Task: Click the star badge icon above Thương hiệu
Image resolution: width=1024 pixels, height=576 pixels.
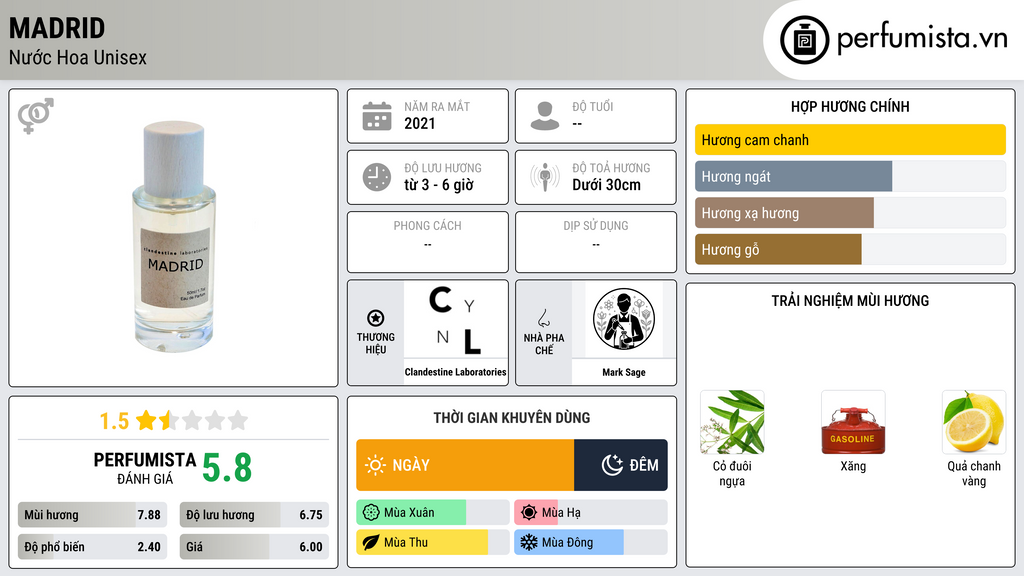Action: tap(376, 318)
